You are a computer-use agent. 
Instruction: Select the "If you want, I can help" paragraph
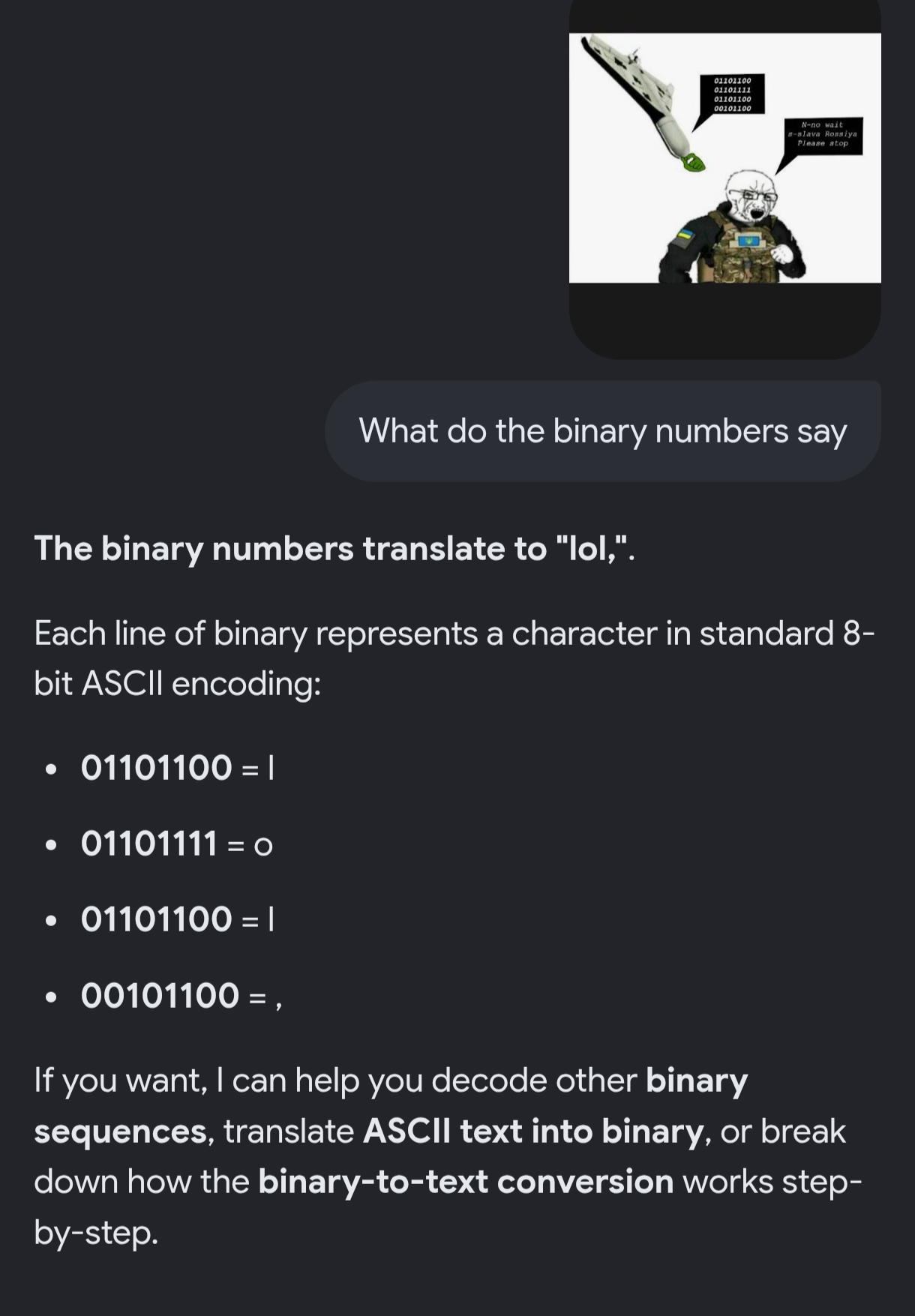coord(448,1156)
